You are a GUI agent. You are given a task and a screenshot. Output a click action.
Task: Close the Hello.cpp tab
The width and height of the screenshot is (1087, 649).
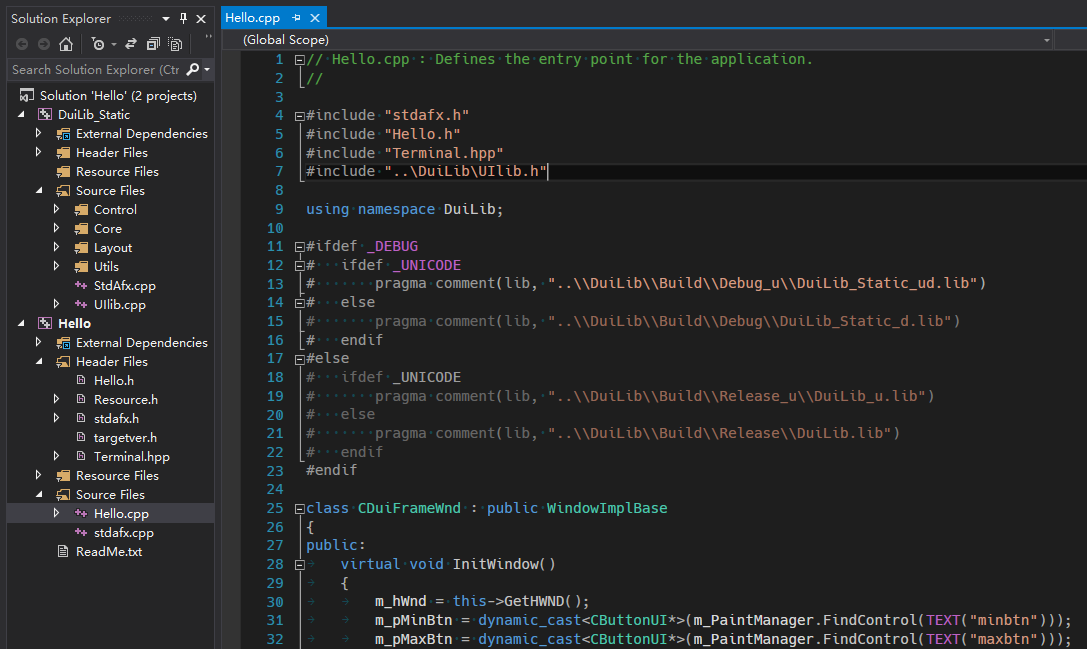click(x=315, y=18)
